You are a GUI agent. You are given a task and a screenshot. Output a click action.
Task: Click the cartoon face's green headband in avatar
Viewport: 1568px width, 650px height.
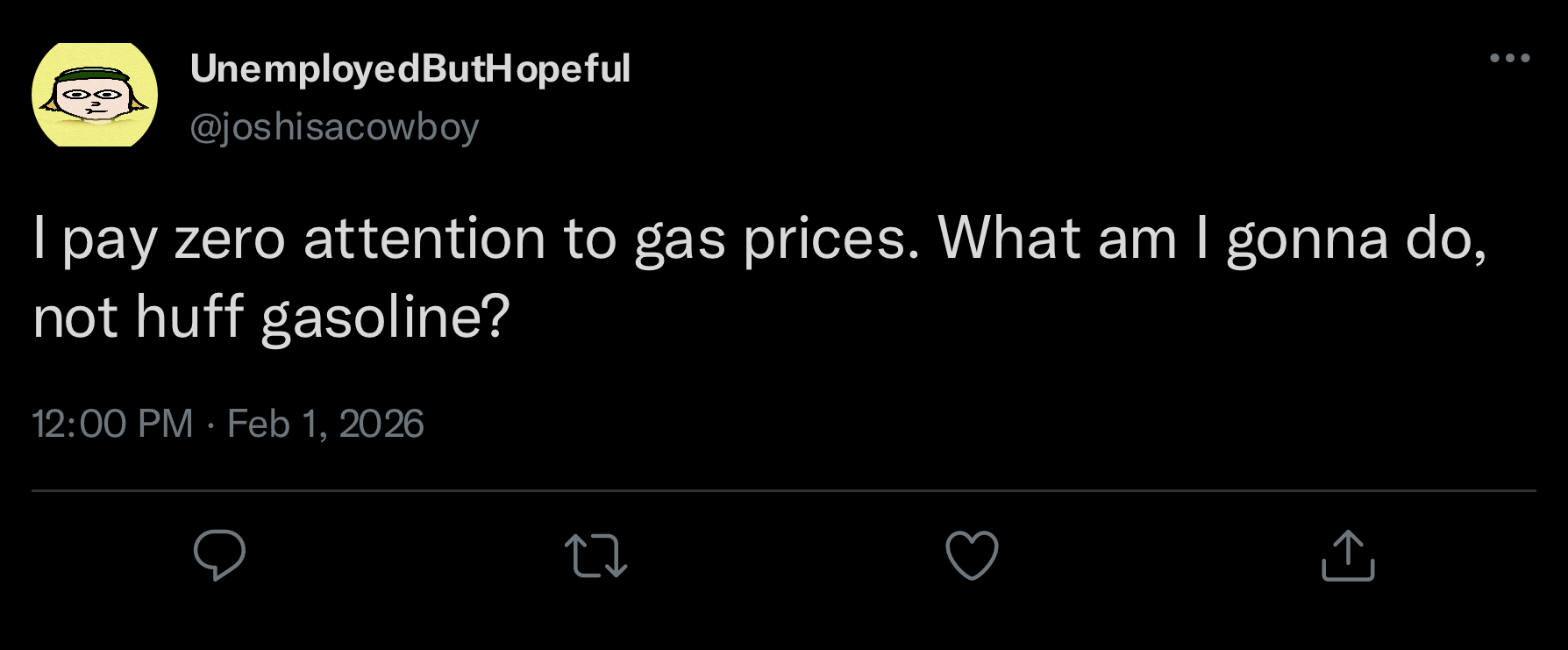[x=93, y=77]
